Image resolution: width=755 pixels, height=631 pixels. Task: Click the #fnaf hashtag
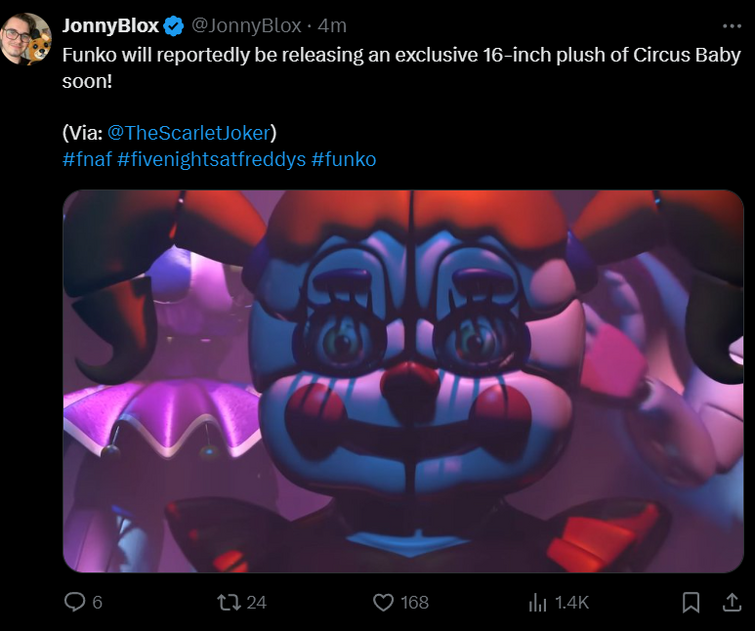87,159
